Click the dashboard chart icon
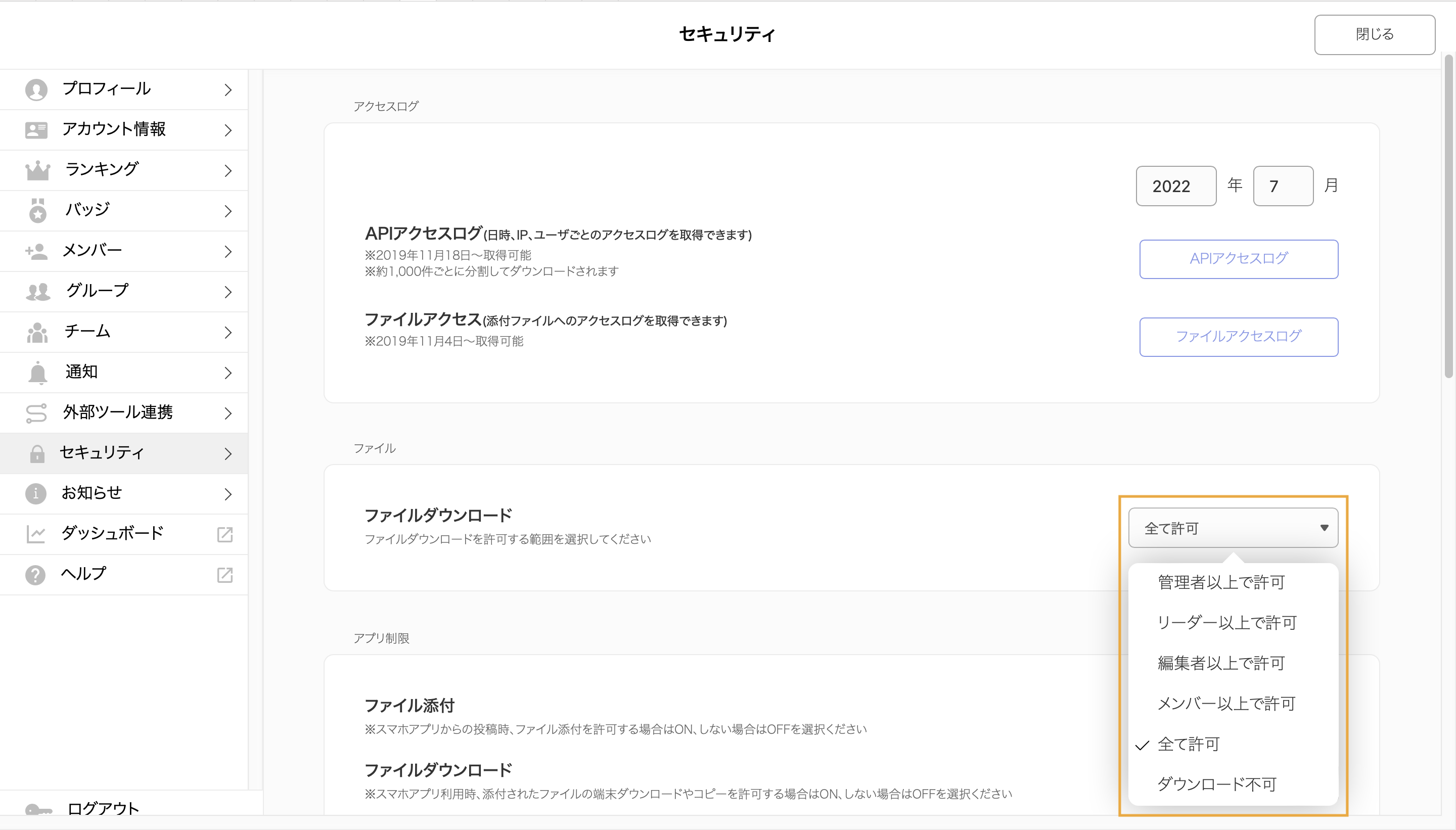 [35, 534]
